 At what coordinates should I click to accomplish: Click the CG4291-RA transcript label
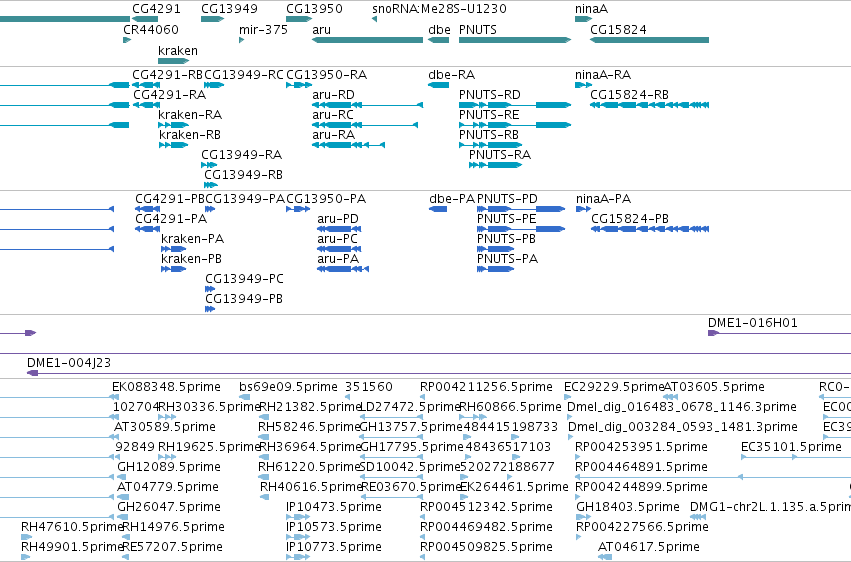tap(169, 95)
